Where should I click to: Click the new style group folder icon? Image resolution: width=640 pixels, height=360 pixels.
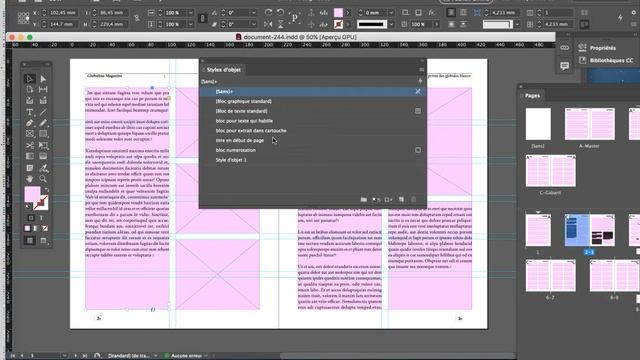[x=364, y=200]
